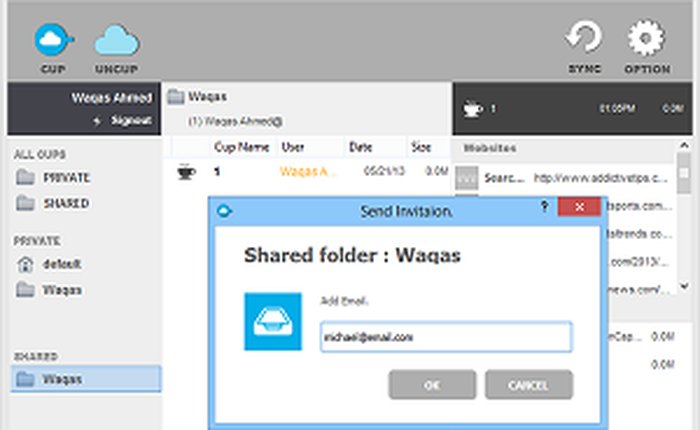700x430 pixels.
Task: Select Waqas folder under Shared section
Action: [x=62, y=379]
